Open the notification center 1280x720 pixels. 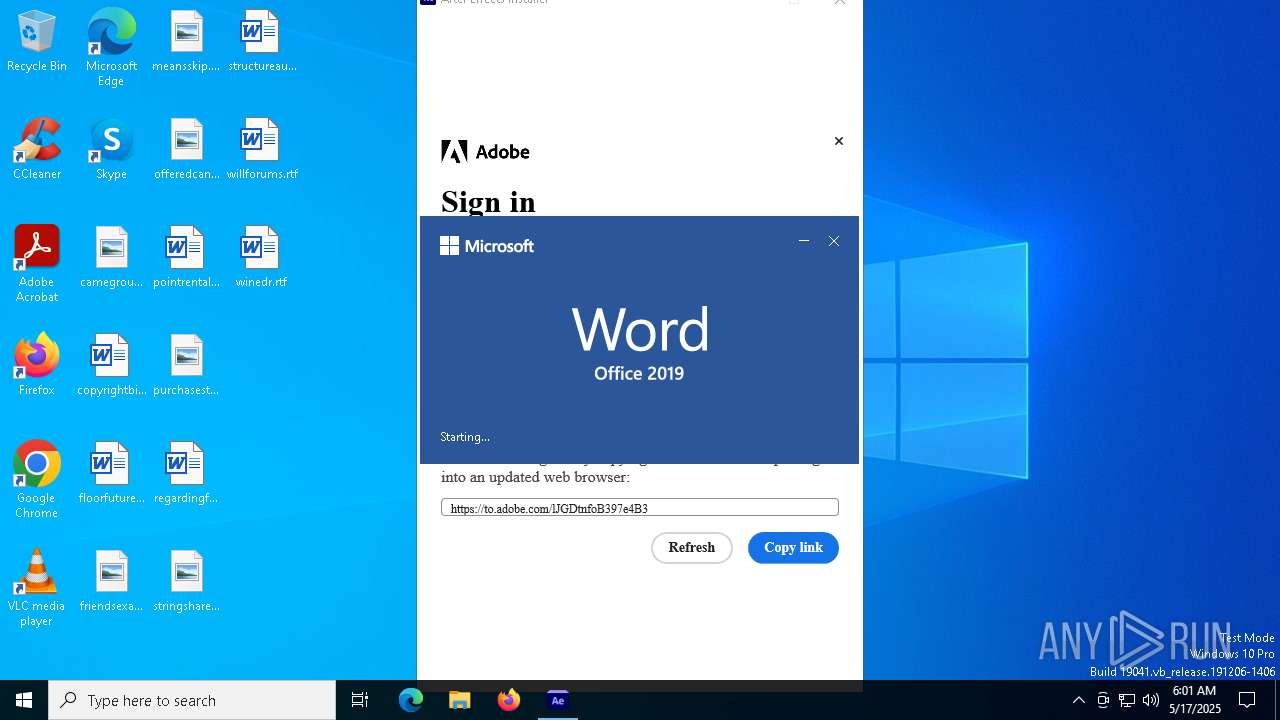[x=1247, y=700]
